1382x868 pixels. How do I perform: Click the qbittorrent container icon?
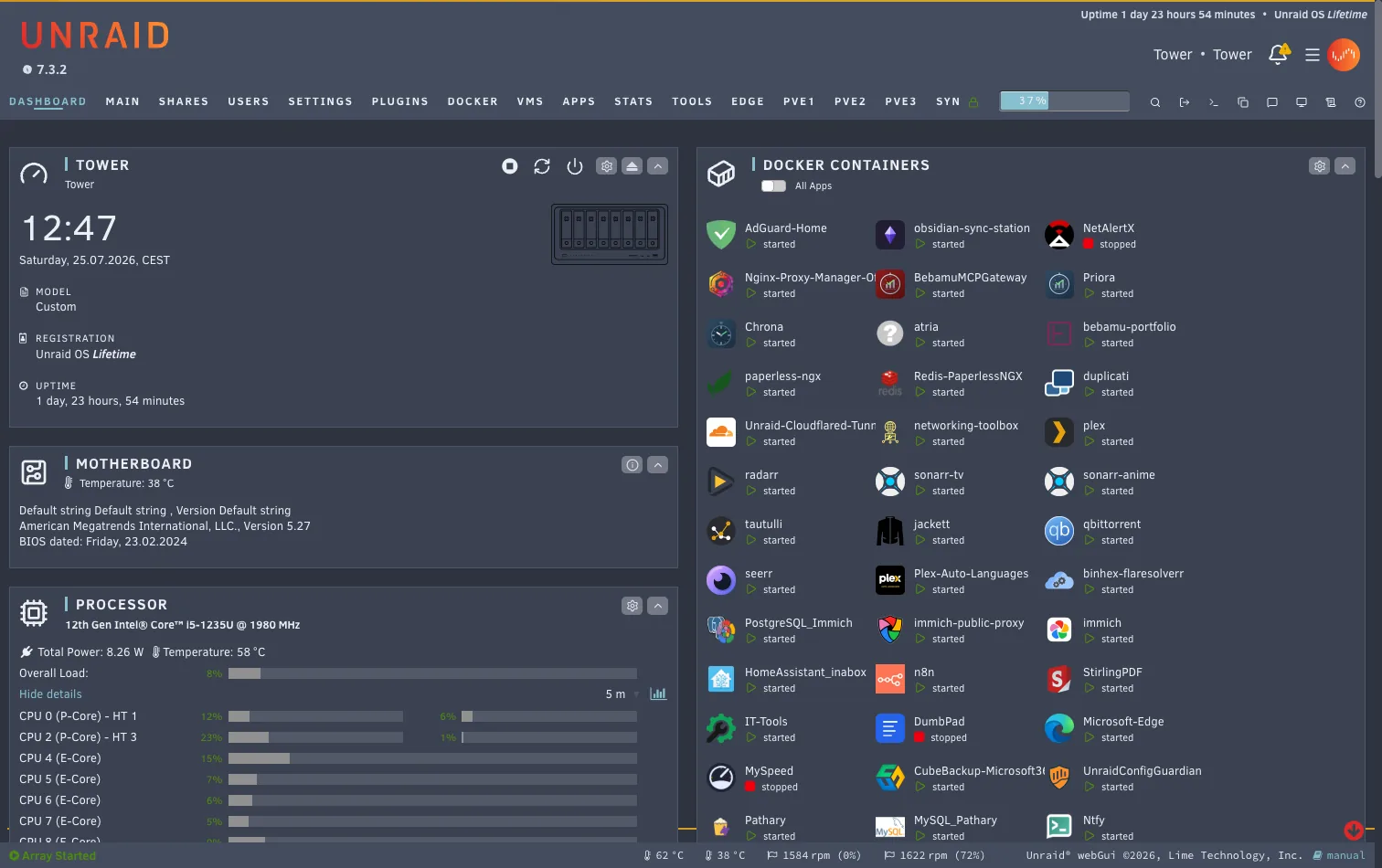(x=1059, y=531)
